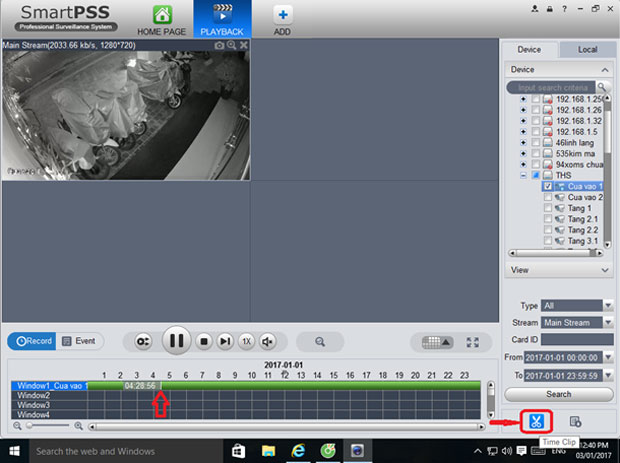
Task: Take snapshot with camera icon in video window
Action: pyautogui.click(x=219, y=46)
